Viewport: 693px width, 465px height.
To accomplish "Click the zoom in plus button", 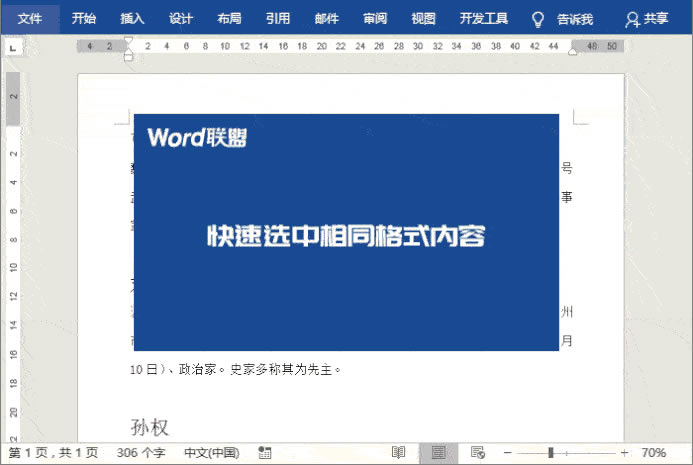I will 624,453.
